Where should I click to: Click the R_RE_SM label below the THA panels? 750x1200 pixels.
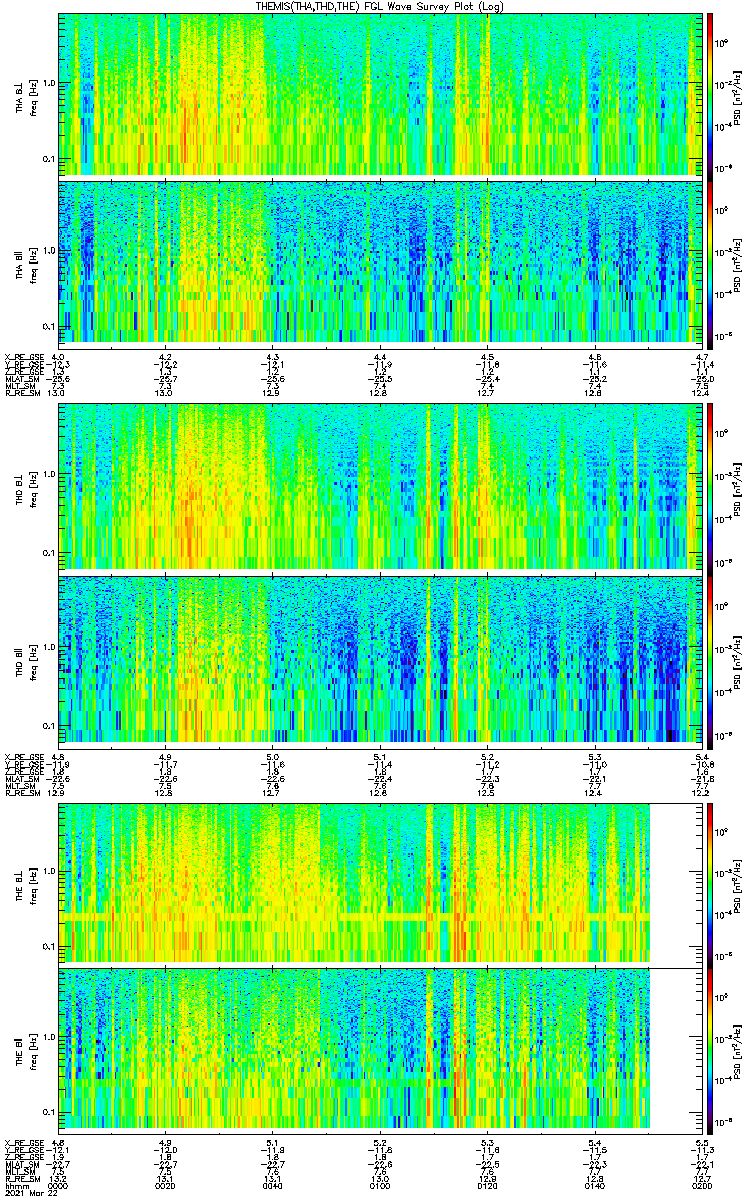pyautogui.click(x=22, y=393)
